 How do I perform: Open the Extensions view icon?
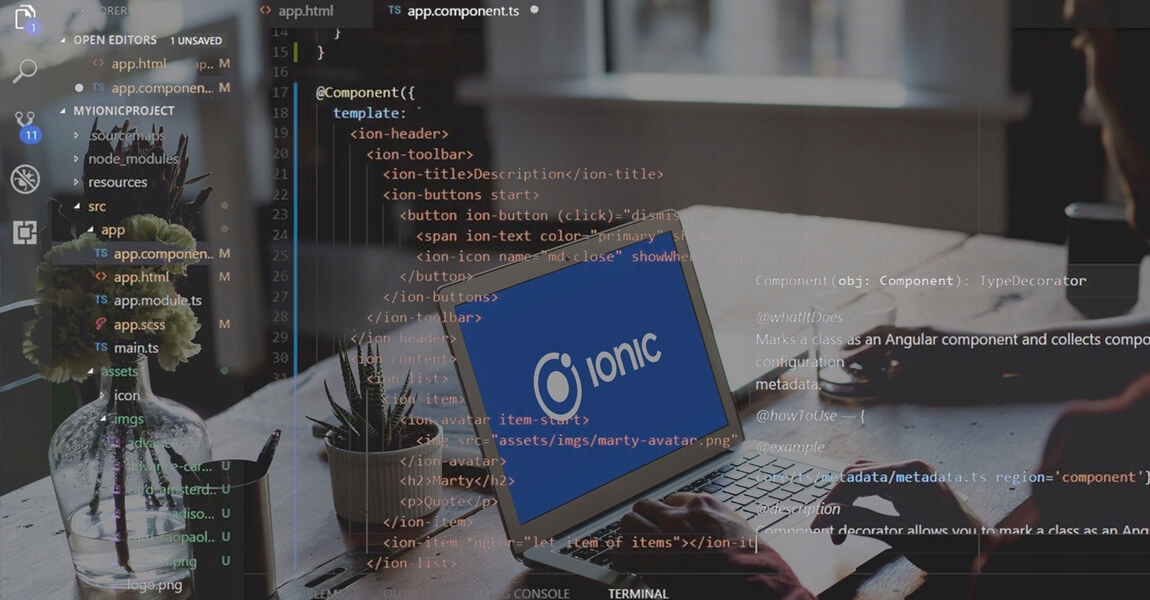tap(25, 233)
